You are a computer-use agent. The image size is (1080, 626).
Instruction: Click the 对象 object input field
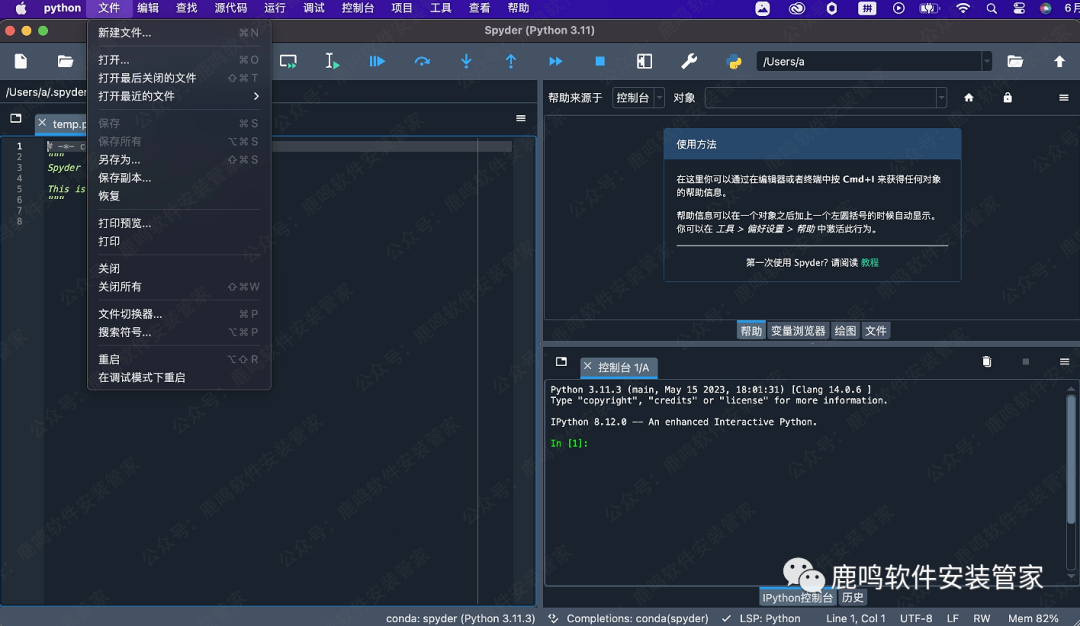820,98
